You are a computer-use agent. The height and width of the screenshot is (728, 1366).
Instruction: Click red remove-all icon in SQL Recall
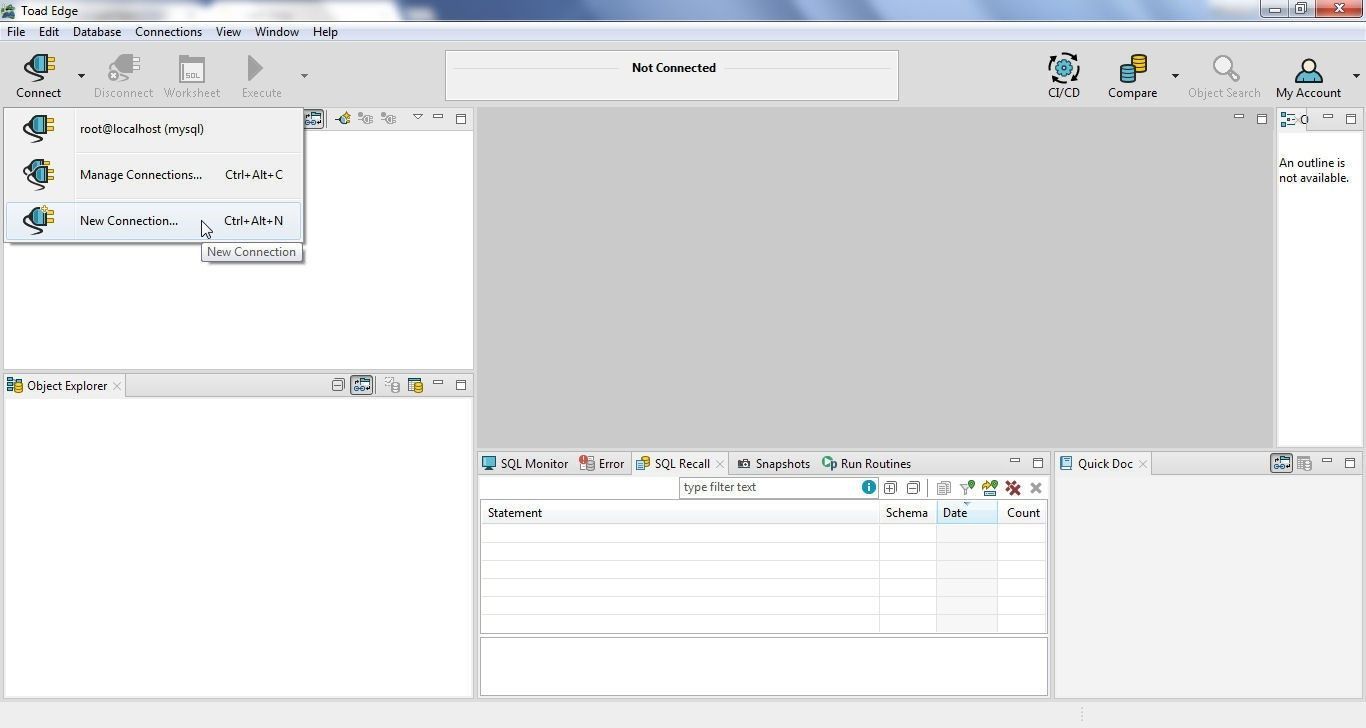pos(1013,488)
